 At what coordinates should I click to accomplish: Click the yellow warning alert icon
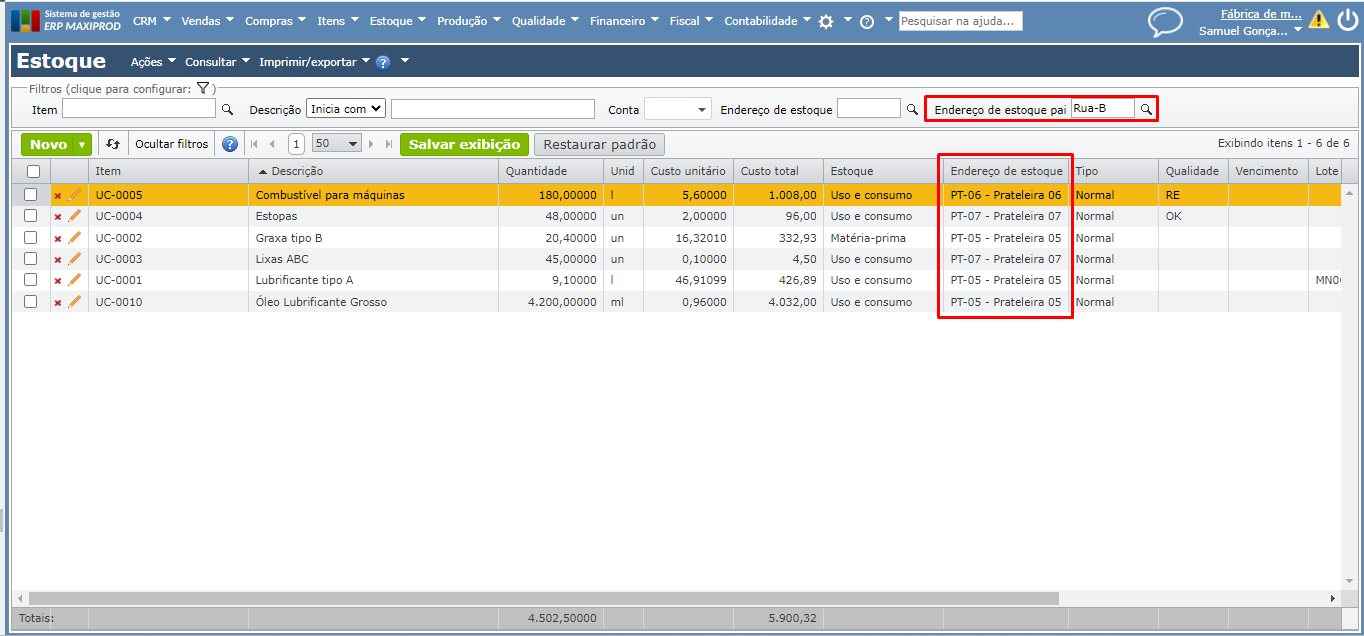[1319, 20]
